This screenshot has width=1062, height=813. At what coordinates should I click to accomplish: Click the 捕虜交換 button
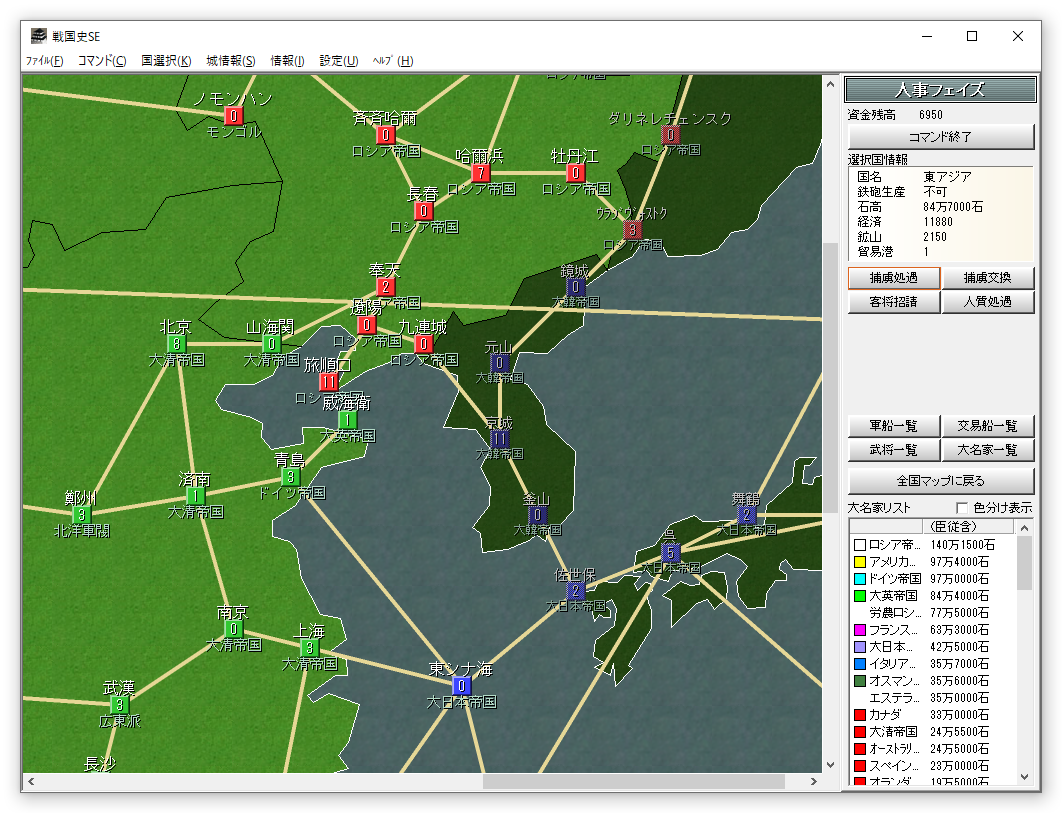click(x=987, y=277)
